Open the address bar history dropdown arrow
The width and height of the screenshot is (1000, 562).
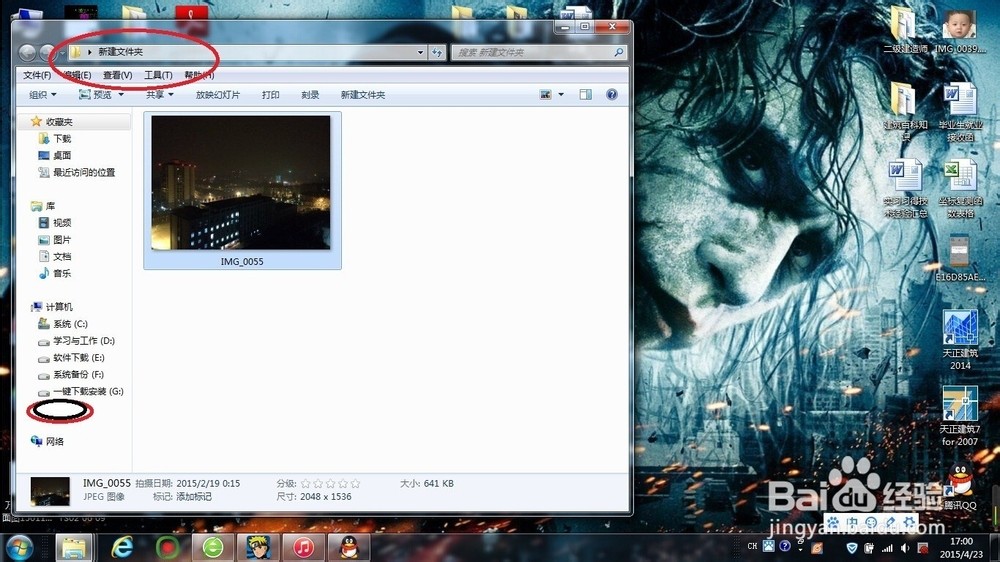tap(420, 52)
